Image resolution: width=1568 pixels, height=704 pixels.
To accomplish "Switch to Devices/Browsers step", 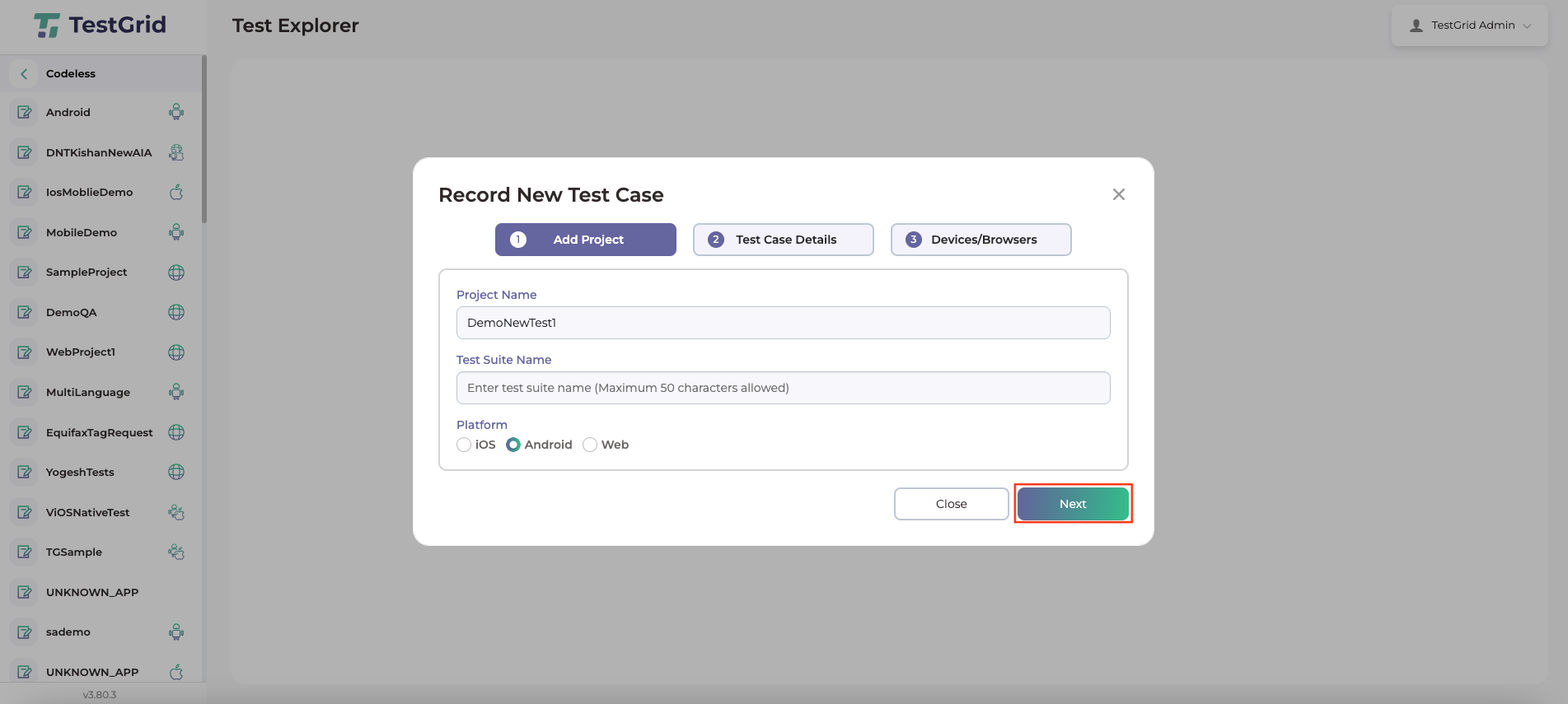I will [x=981, y=240].
